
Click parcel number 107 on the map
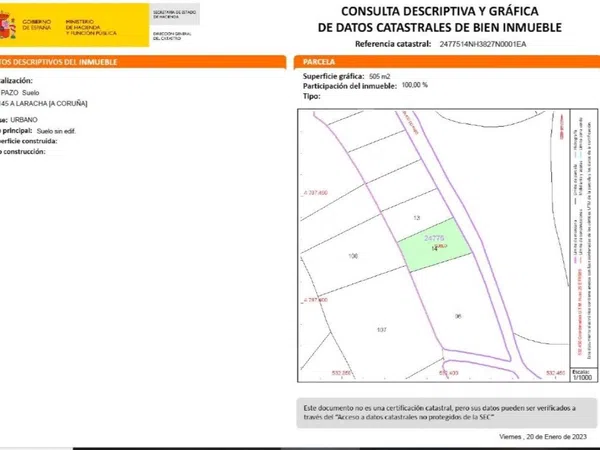click(x=381, y=329)
